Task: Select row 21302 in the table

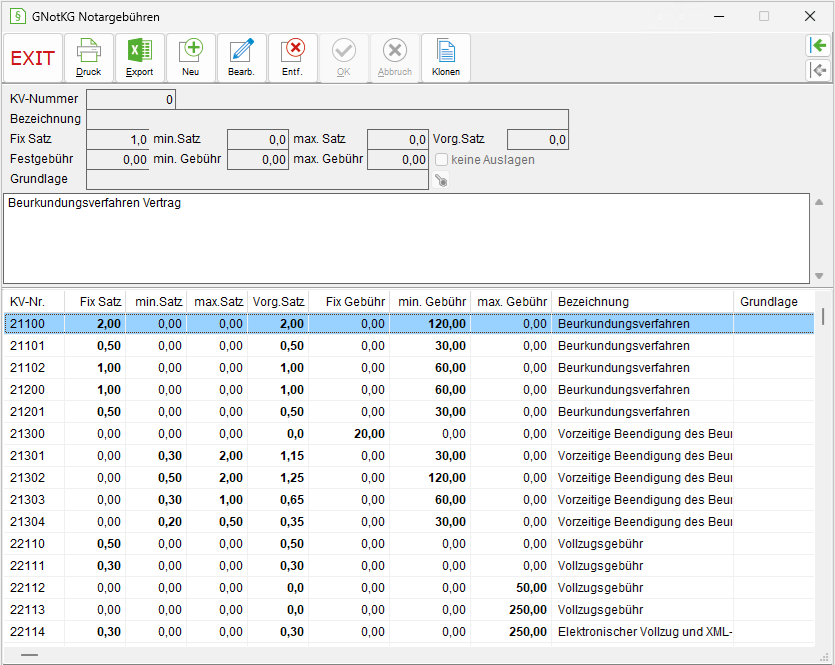Action: click(409, 478)
